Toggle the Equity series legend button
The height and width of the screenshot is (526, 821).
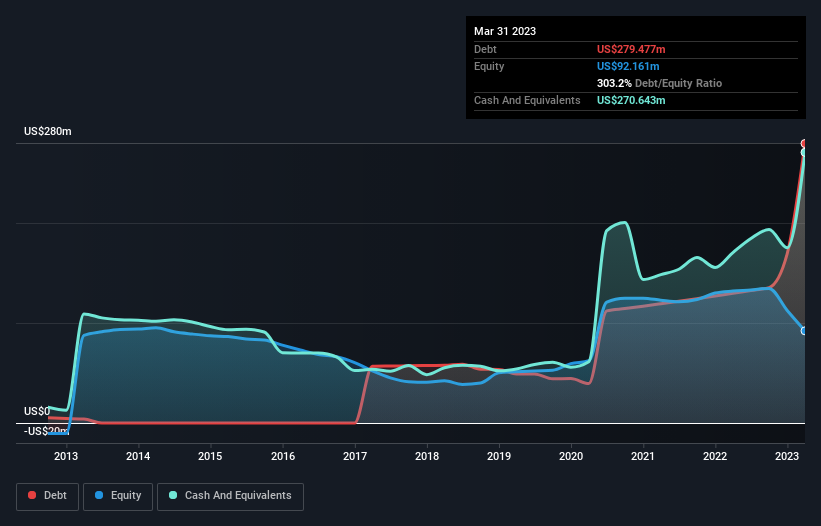point(118,496)
